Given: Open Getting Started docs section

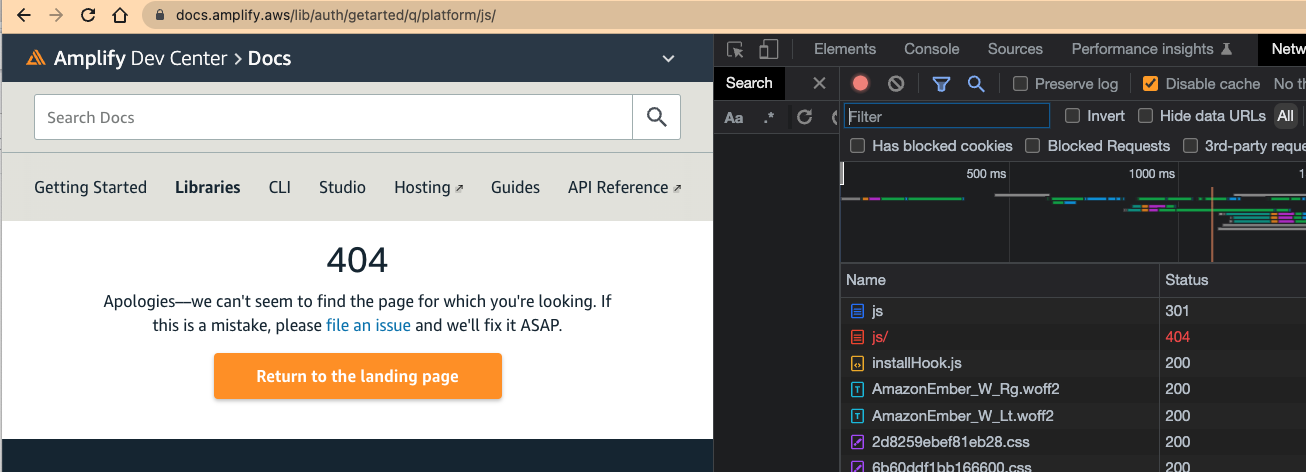Looking at the screenshot, I should [90, 187].
